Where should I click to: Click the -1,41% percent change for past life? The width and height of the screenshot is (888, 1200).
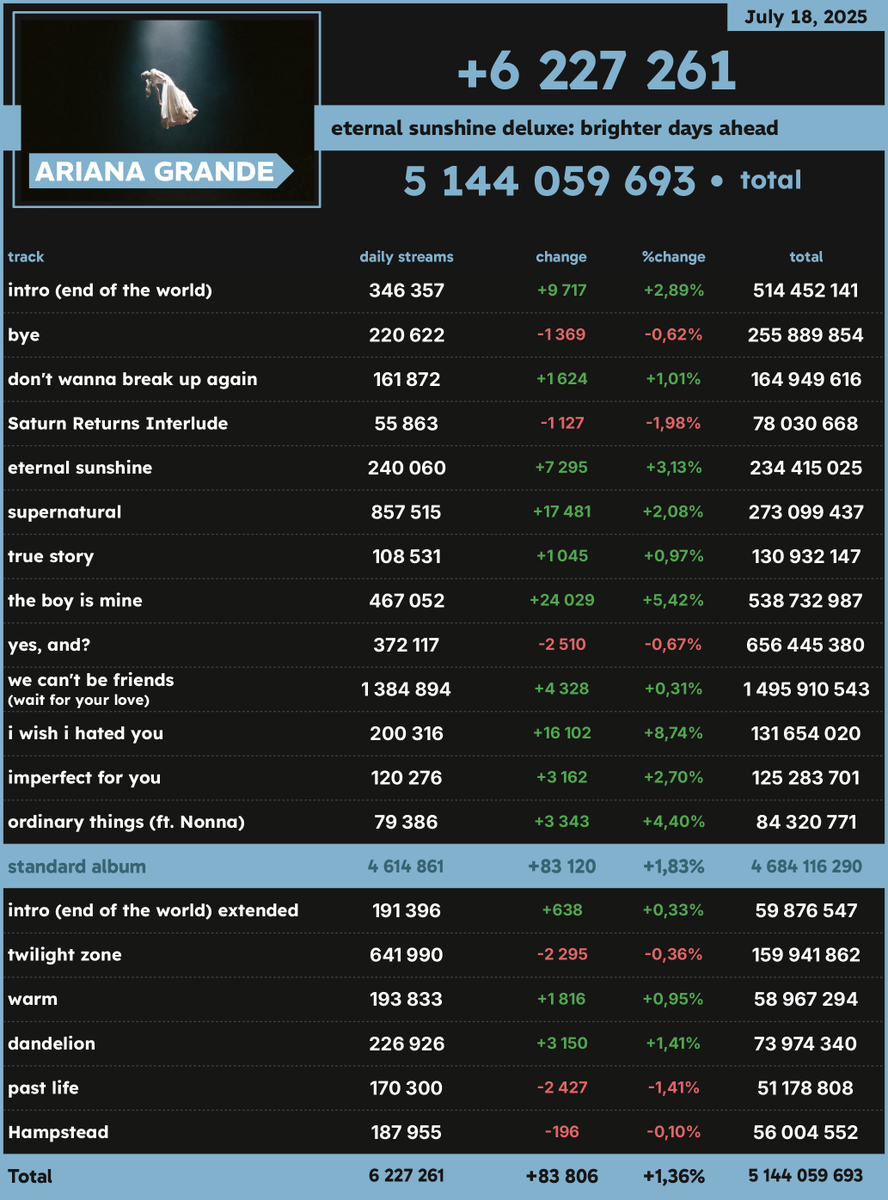click(673, 1088)
